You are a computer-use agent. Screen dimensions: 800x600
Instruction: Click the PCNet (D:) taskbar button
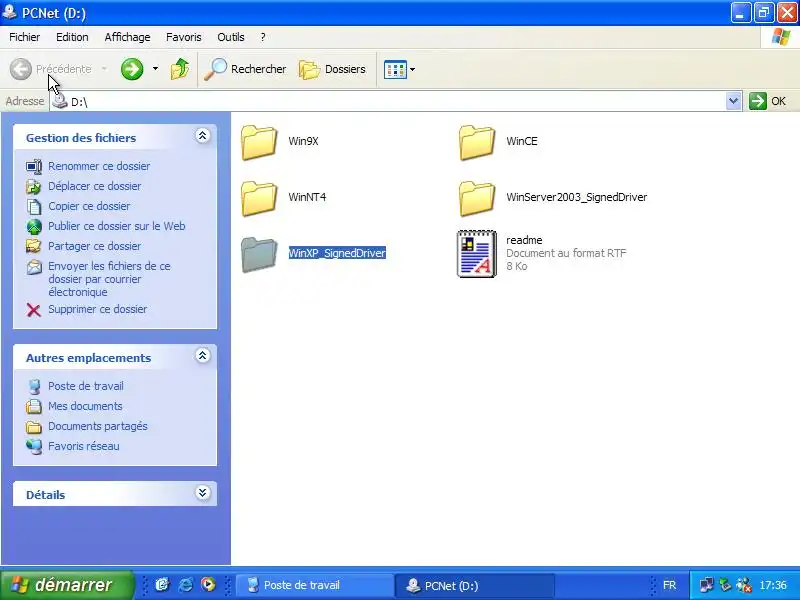pos(474,585)
